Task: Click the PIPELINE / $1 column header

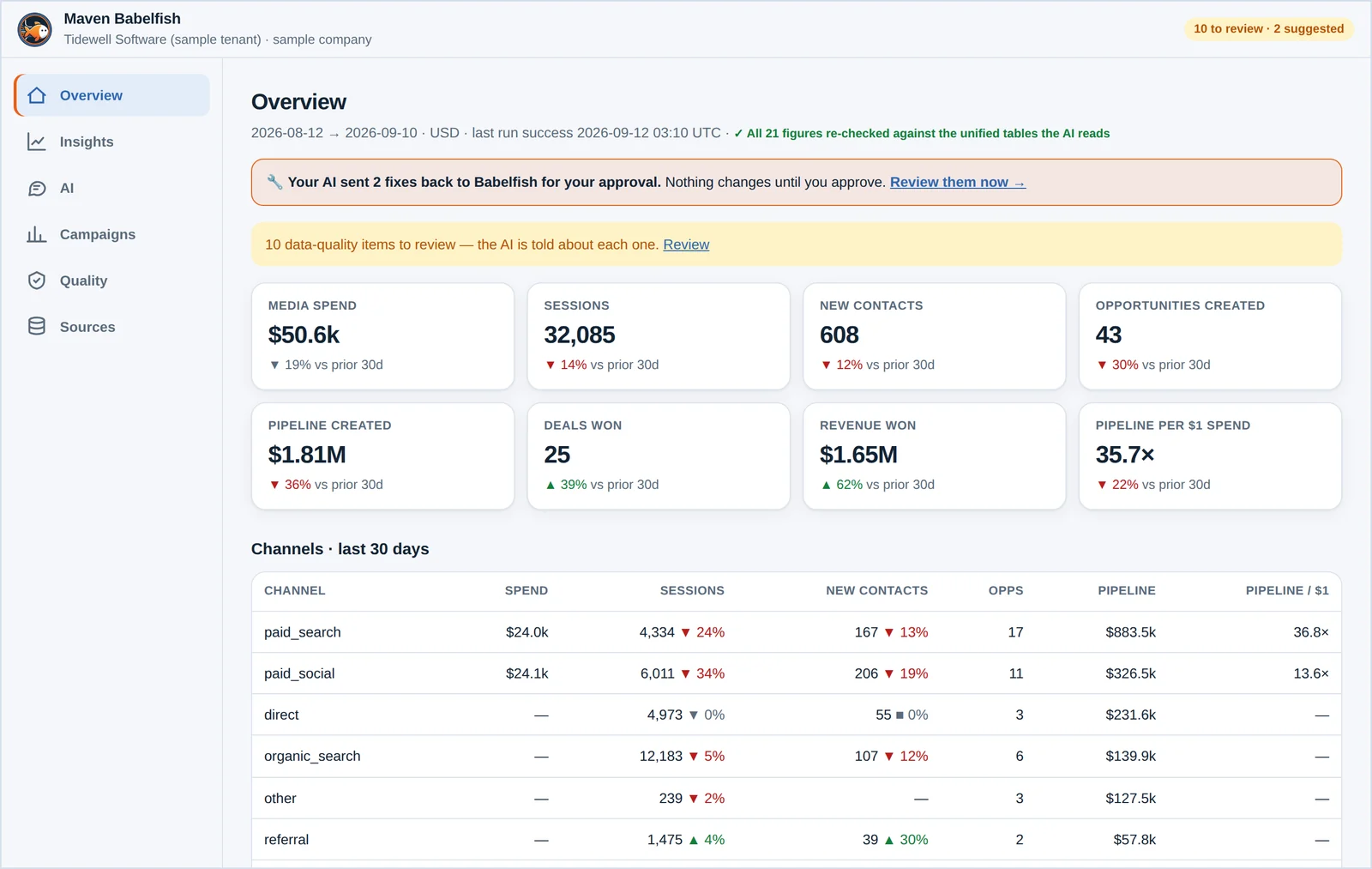Action: click(1287, 590)
